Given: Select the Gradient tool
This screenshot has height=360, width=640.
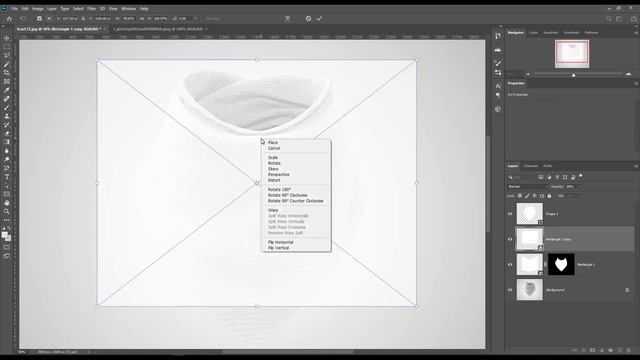Looking at the screenshot, I should click(x=7, y=142).
